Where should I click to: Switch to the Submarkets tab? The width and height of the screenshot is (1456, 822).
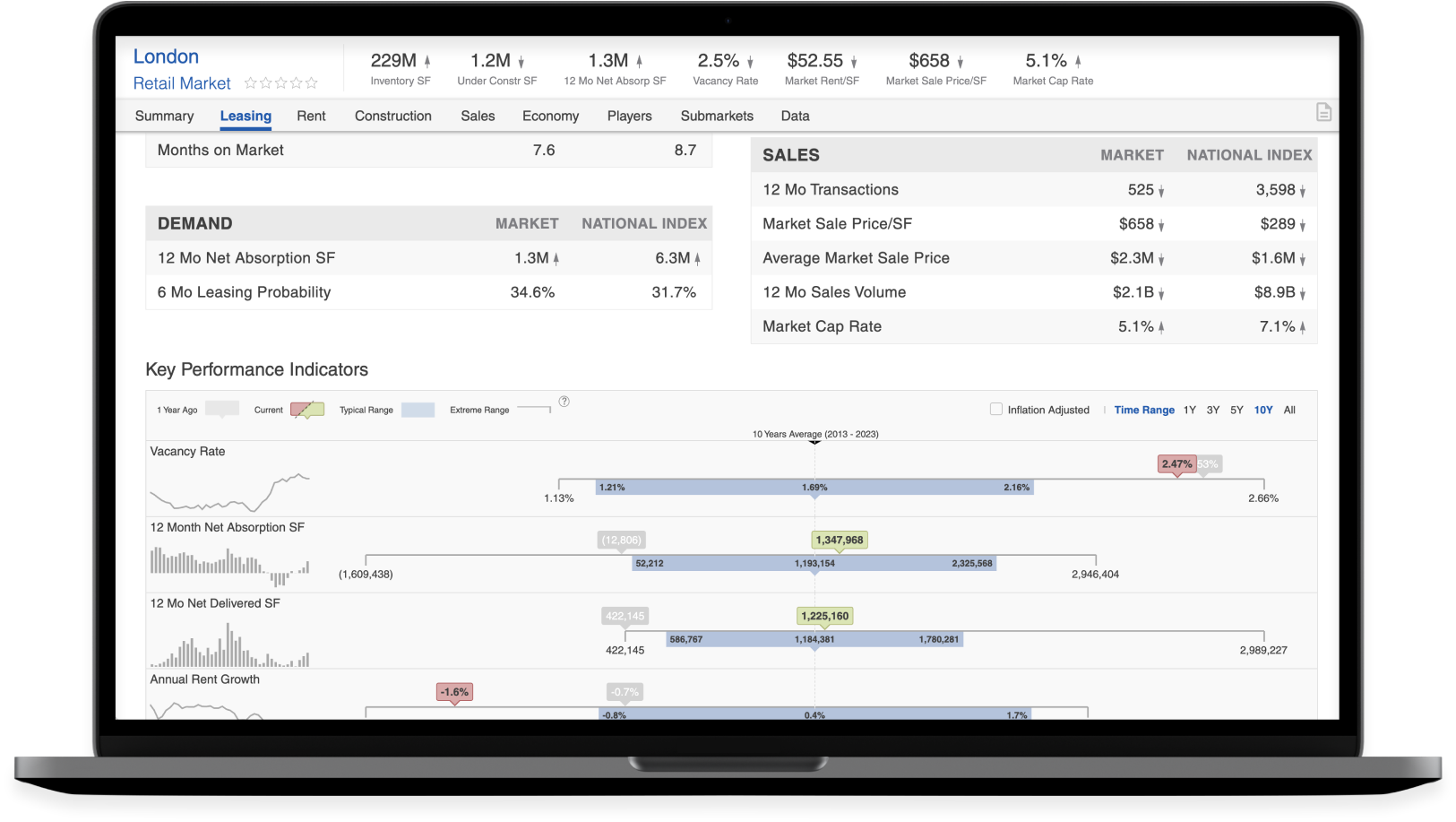[717, 116]
